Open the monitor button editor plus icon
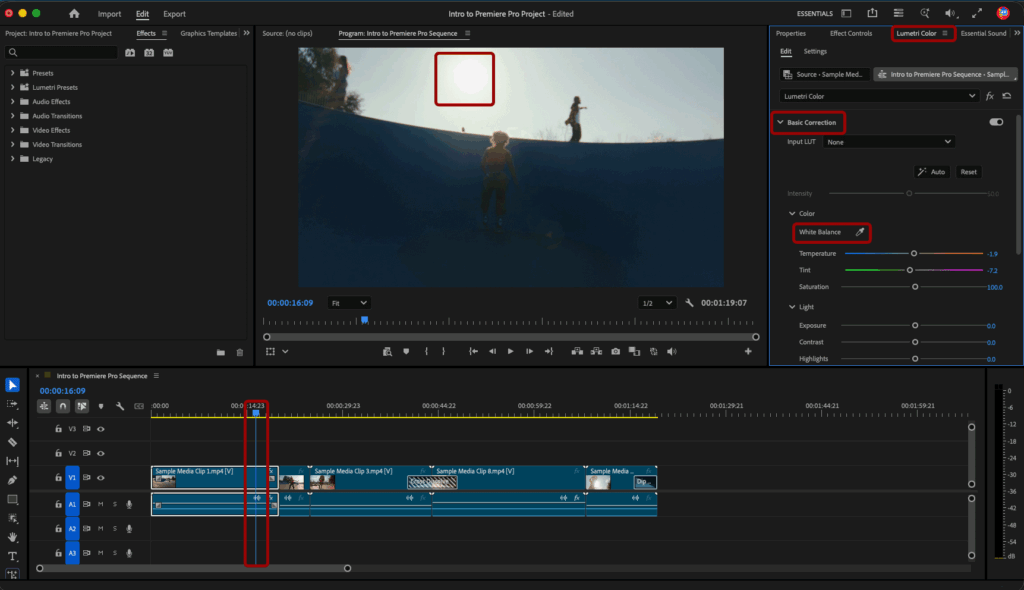This screenshot has width=1024, height=590. (748, 352)
